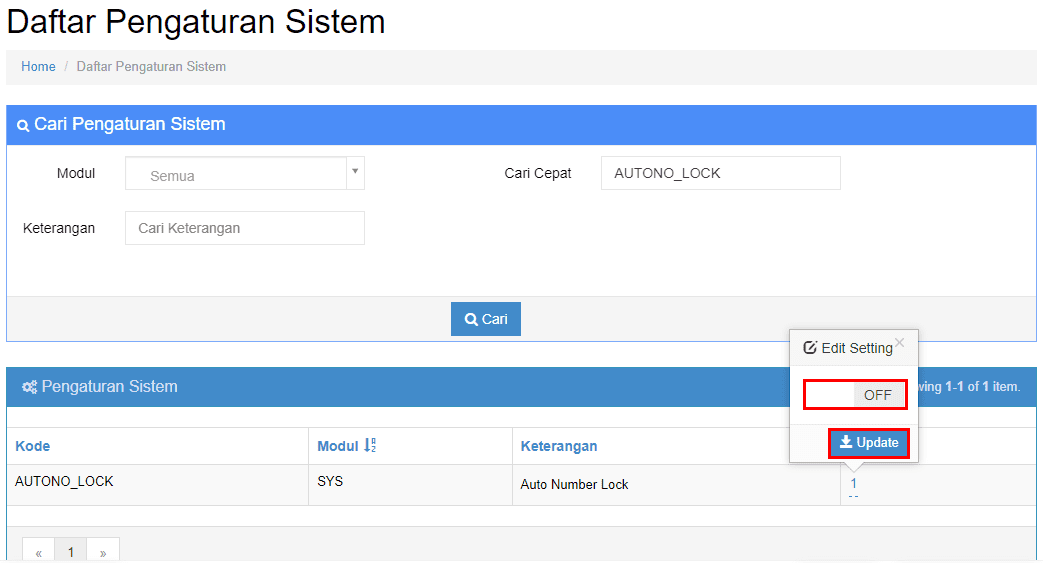Screen dimensions: 1043x563
Task: Select the AUTONO_LOCK cell in the table
Action: [64, 482]
